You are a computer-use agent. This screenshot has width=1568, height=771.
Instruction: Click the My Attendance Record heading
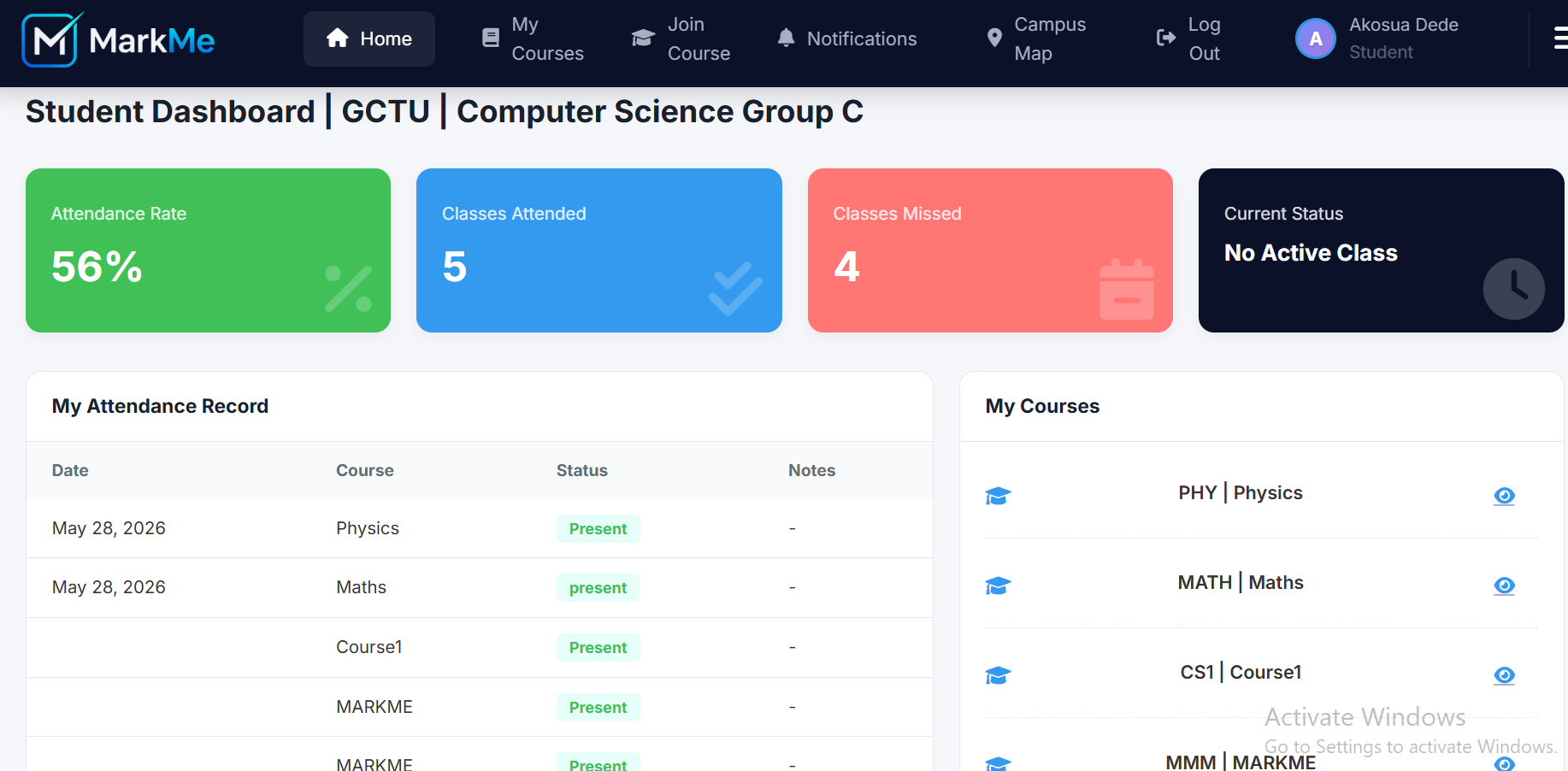[160, 406]
